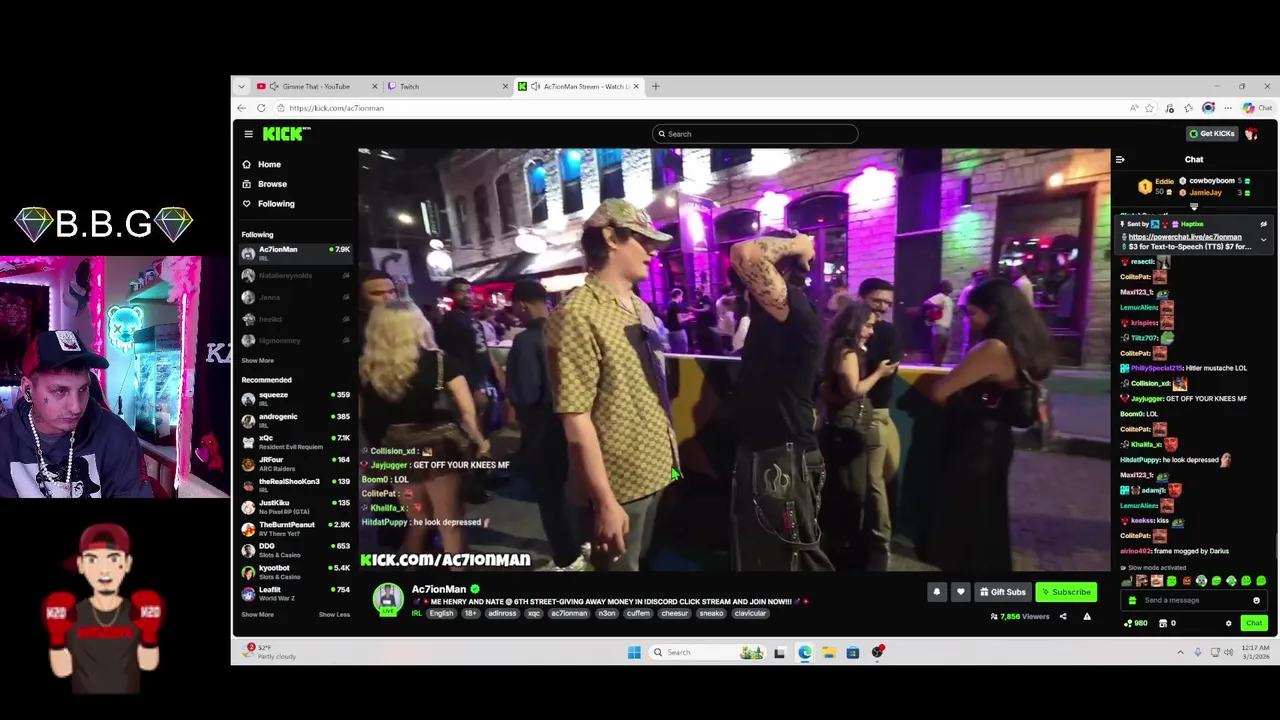Screen dimensions: 1280x720
Task: Expand the pinned chat message chevron
Action: pos(1263,240)
